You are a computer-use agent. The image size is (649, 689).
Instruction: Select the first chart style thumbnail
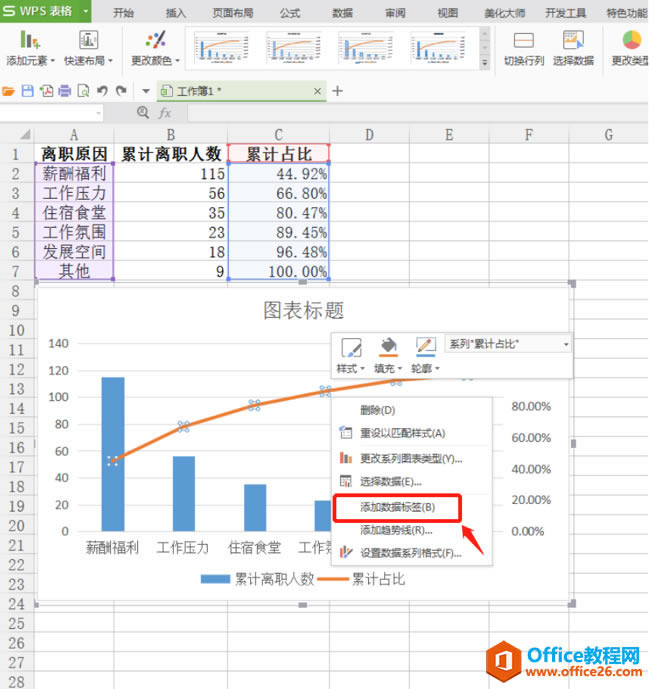[x=221, y=47]
